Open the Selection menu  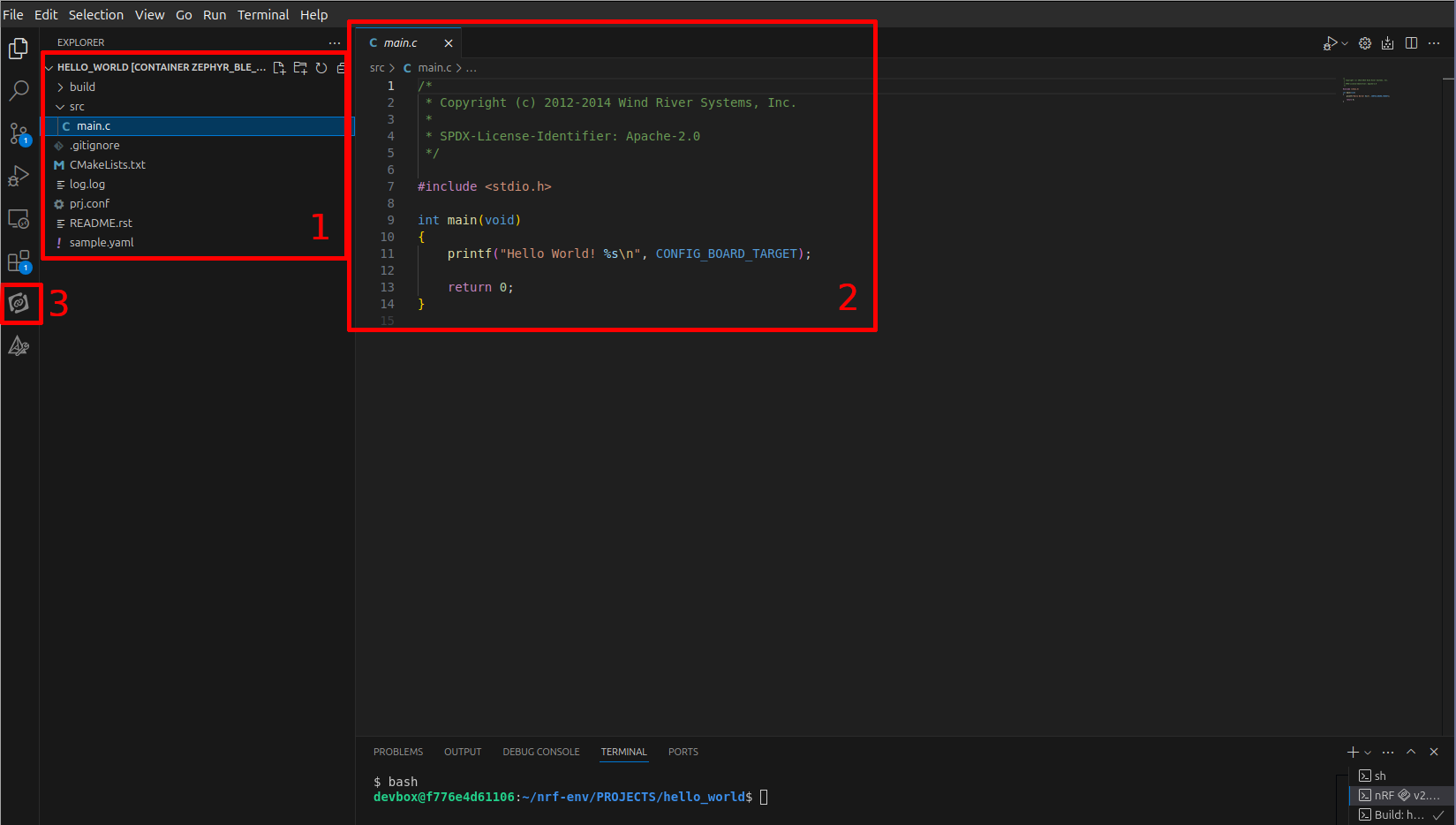pyautogui.click(x=96, y=14)
